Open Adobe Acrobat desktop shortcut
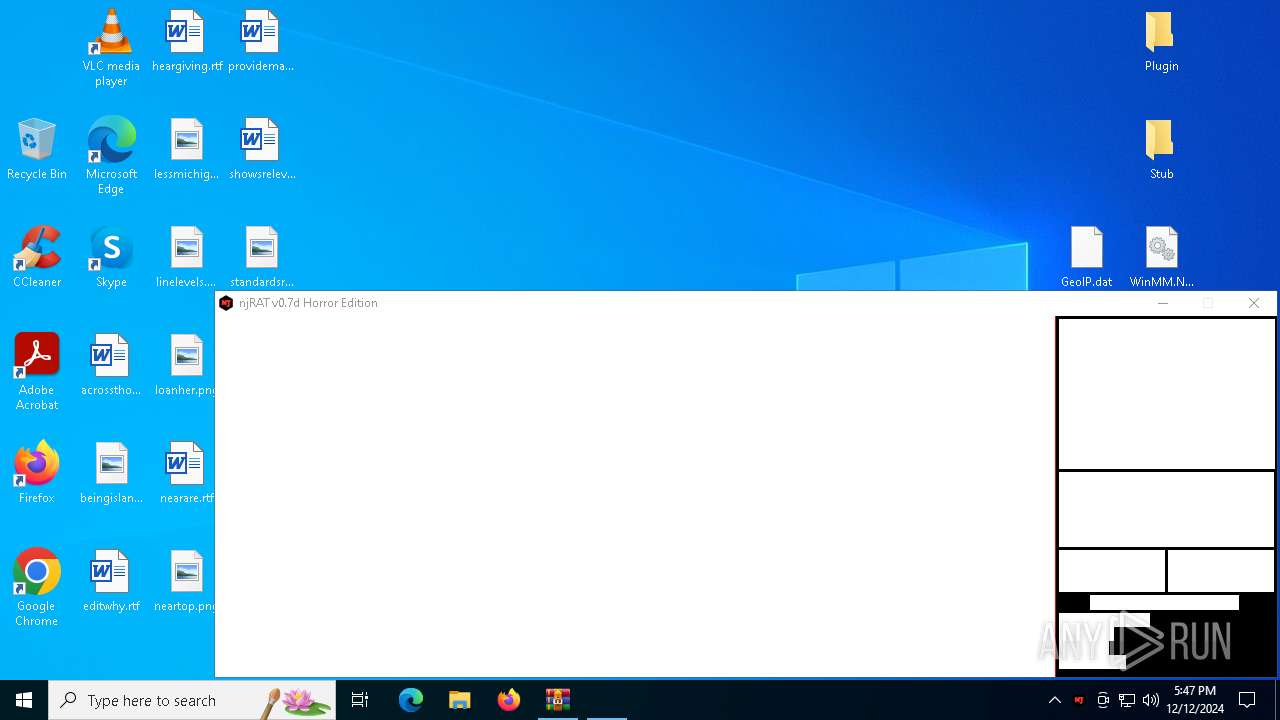 pyautogui.click(x=37, y=371)
